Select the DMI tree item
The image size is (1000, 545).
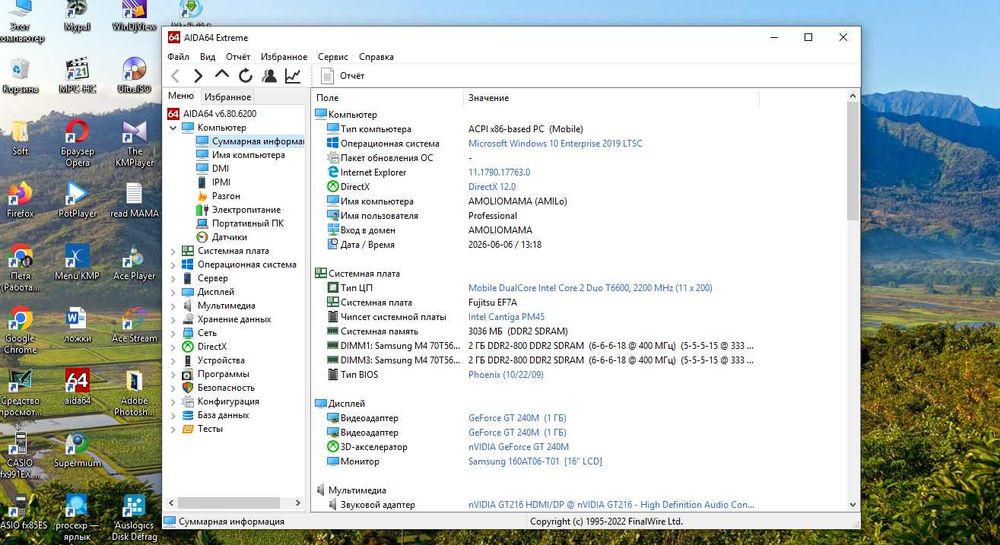(212, 168)
